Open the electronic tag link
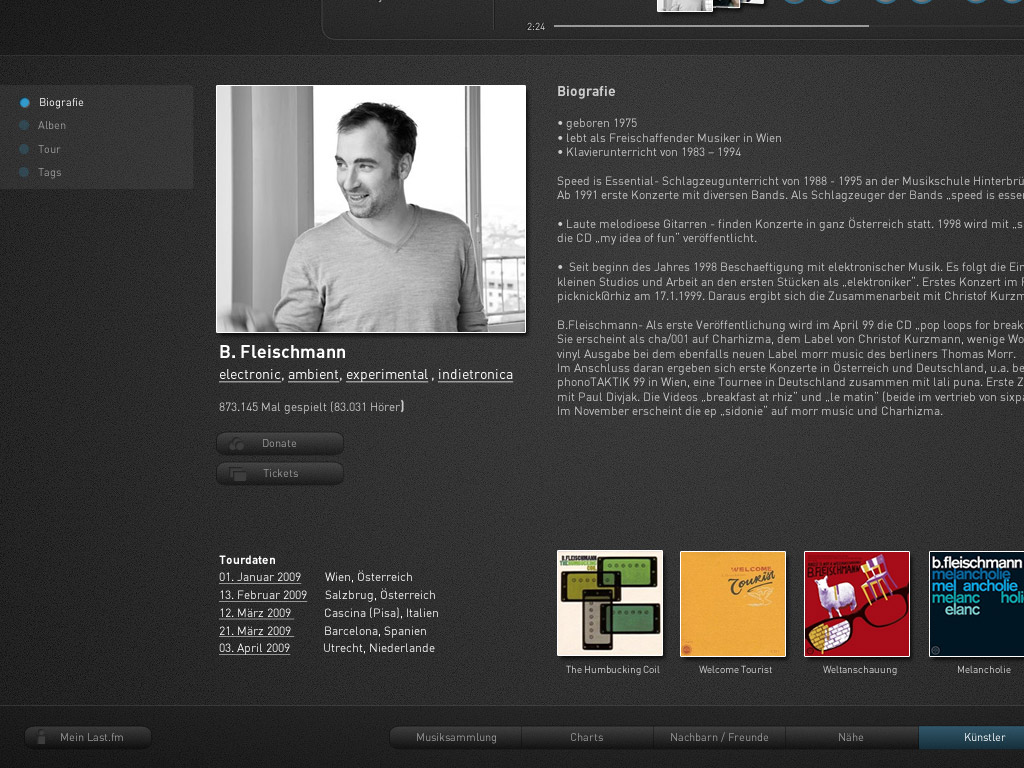Image resolution: width=1024 pixels, height=768 pixels. click(x=250, y=375)
